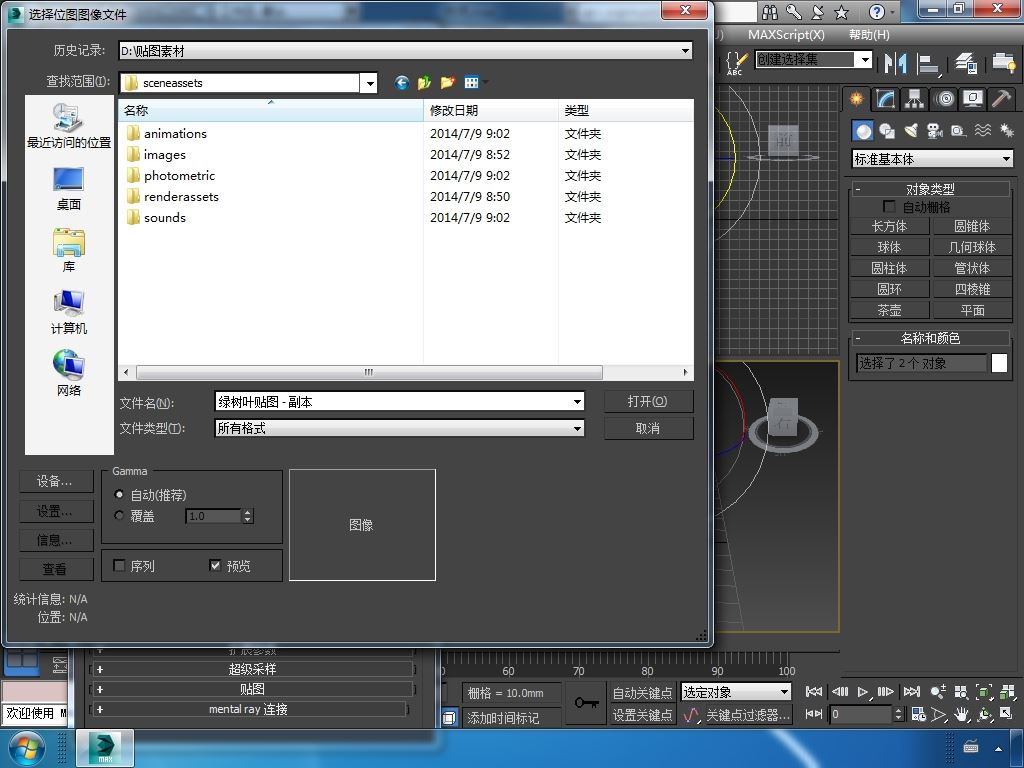The height and width of the screenshot is (768, 1024).
Task: Click the 信息... info button
Action: pyautogui.click(x=56, y=539)
